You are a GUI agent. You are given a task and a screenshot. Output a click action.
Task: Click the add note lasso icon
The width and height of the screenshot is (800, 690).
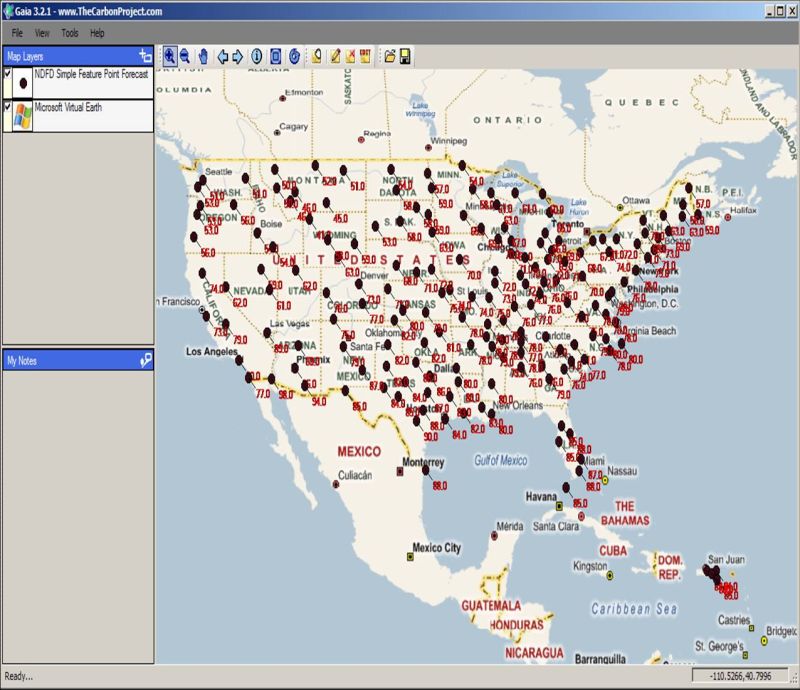pos(316,56)
